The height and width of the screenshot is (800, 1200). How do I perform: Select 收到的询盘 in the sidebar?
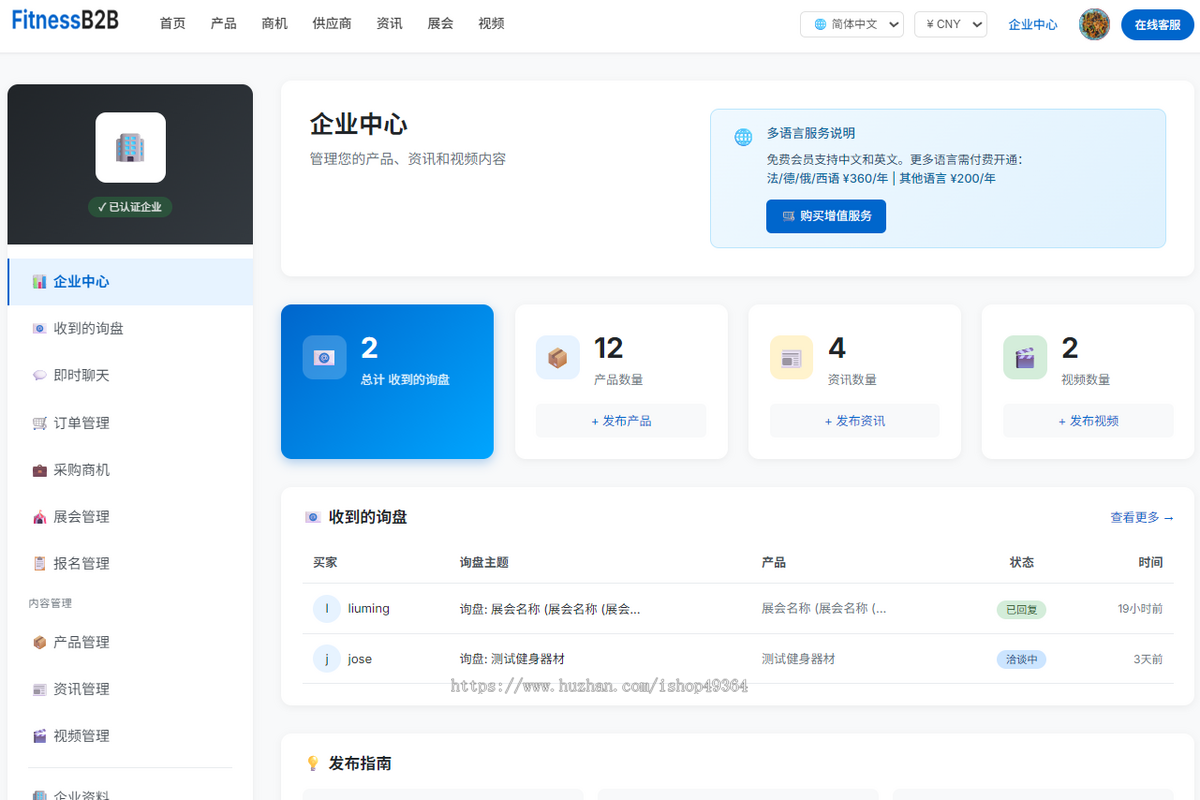tap(130, 329)
